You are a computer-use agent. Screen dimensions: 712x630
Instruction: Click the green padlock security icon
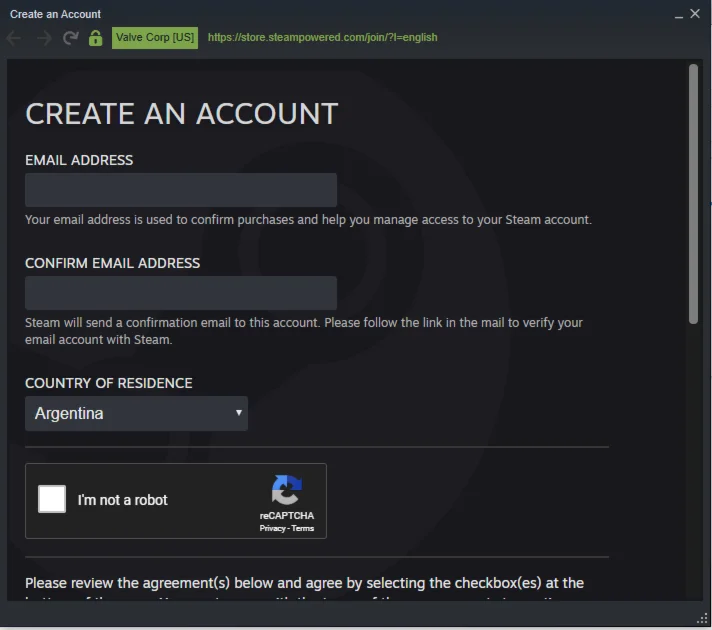95,38
